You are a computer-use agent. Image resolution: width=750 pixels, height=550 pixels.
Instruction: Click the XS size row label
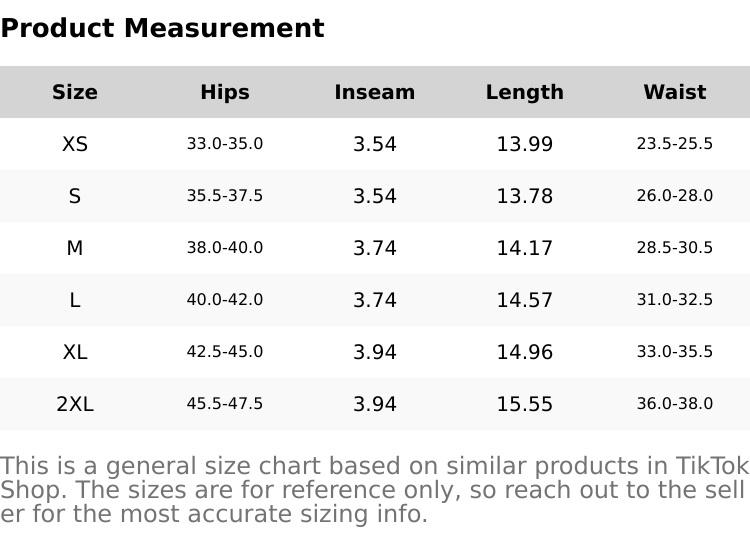click(75, 144)
